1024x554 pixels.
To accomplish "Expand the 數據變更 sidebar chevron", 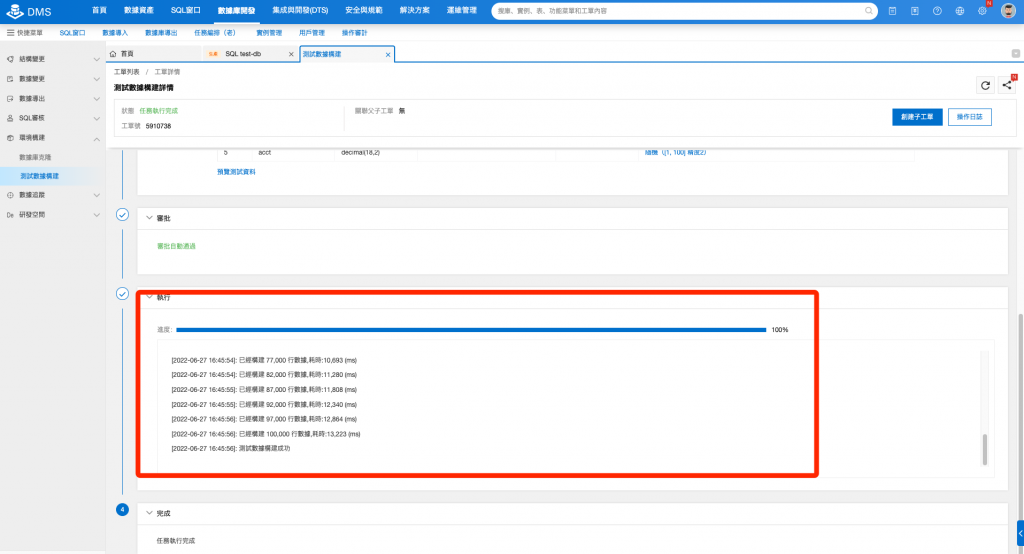I will click(97, 79).
